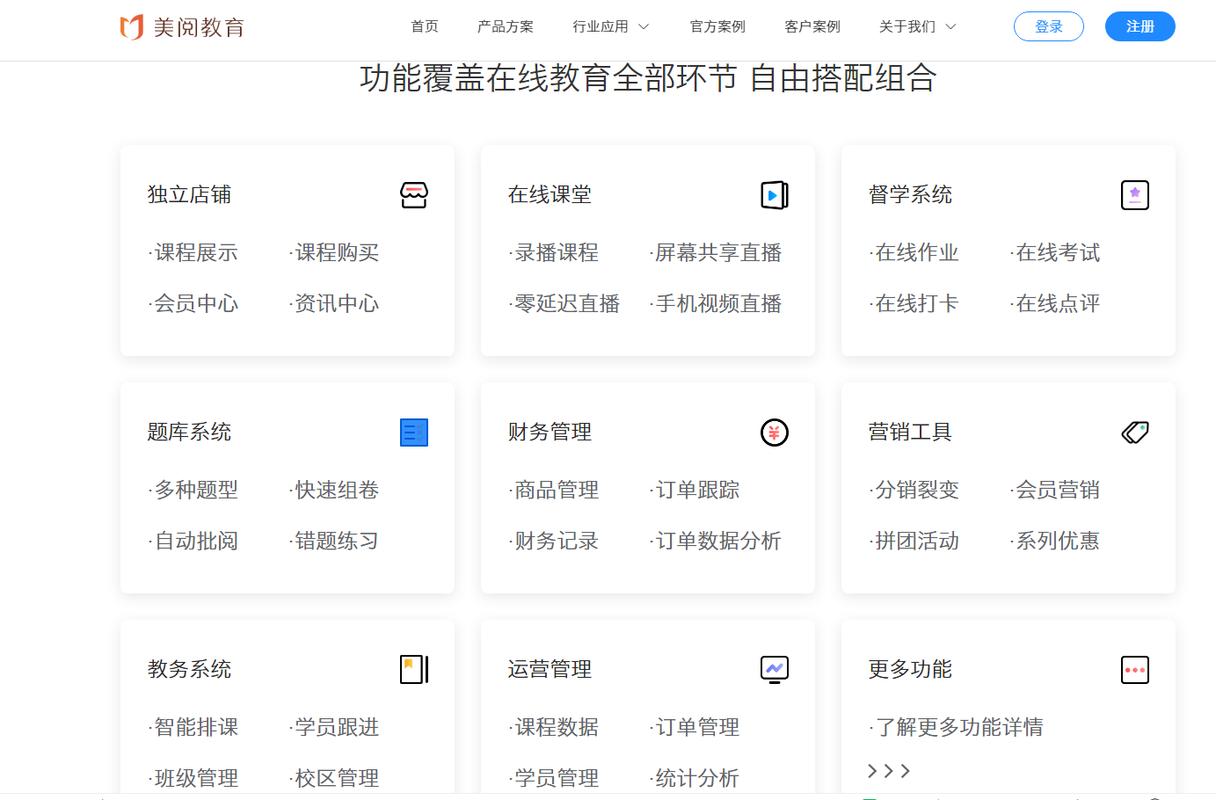This screenshot has height=800, width=1216.
Task: Go to 首页 in navigation
Action: [425, 27]
